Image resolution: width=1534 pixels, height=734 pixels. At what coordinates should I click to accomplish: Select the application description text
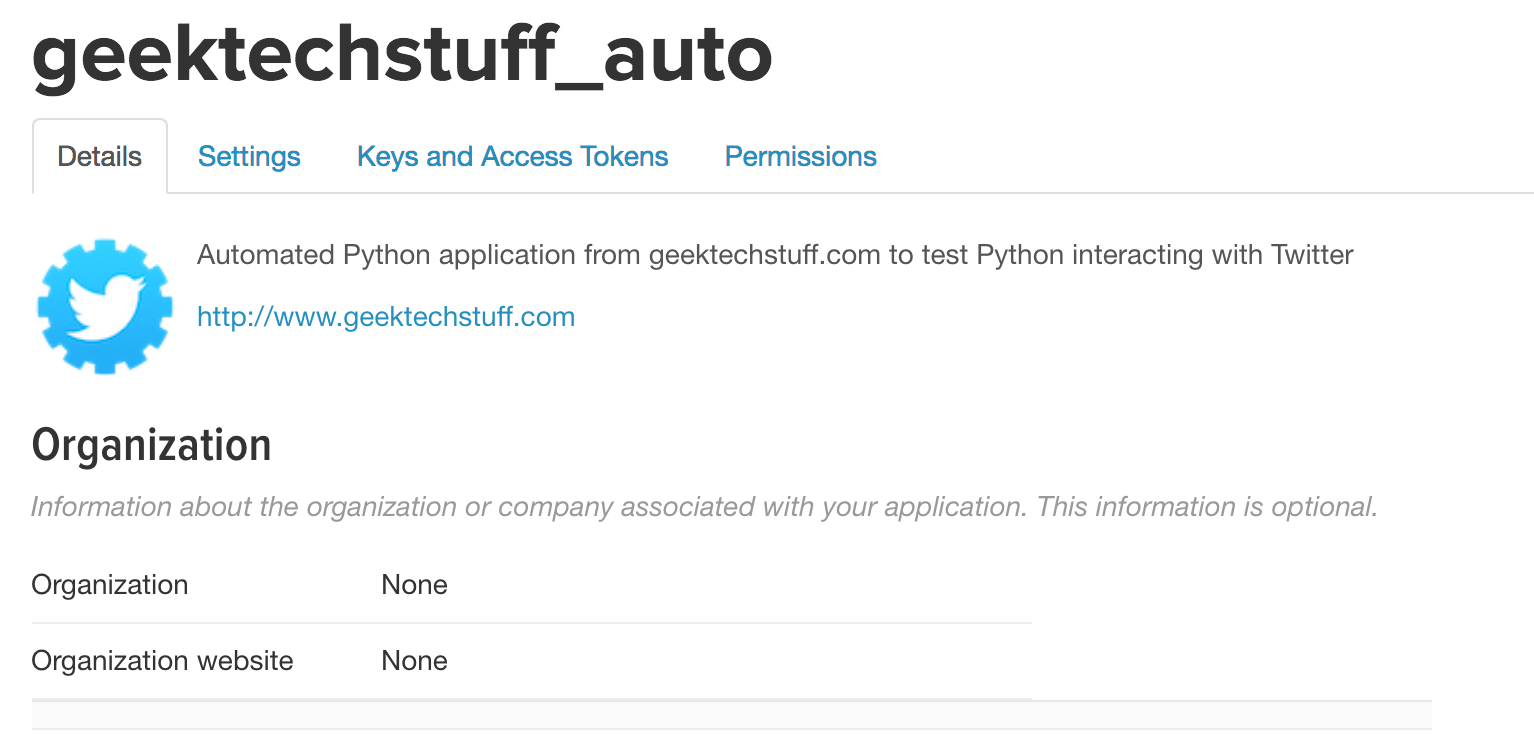(774, 255)
